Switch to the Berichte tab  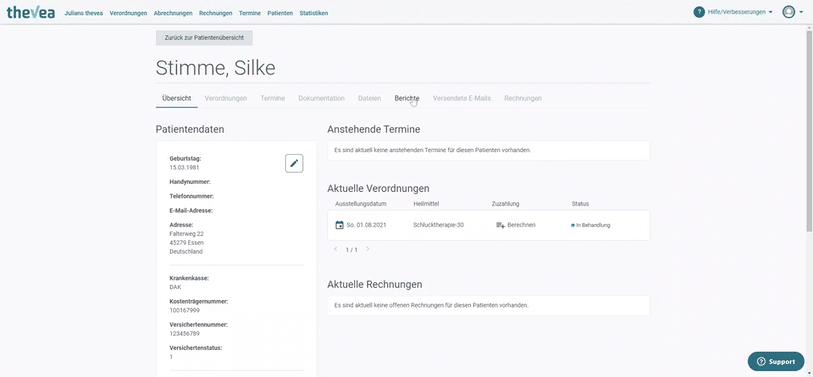[407, 98]
